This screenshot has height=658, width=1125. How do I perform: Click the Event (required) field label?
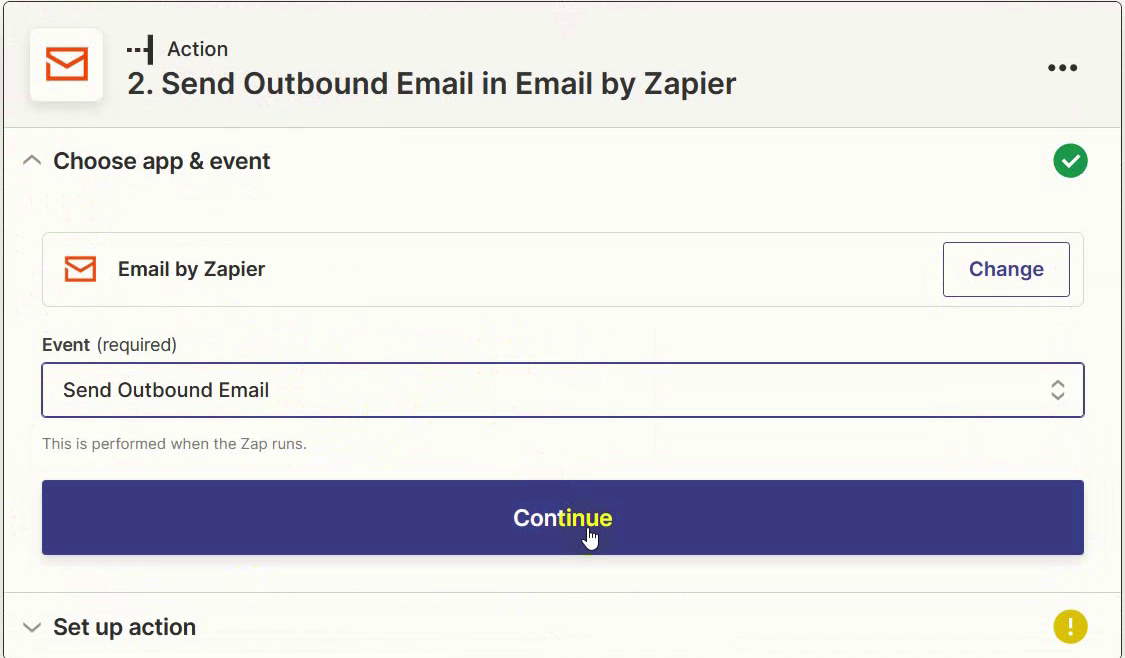coord(109,345)
